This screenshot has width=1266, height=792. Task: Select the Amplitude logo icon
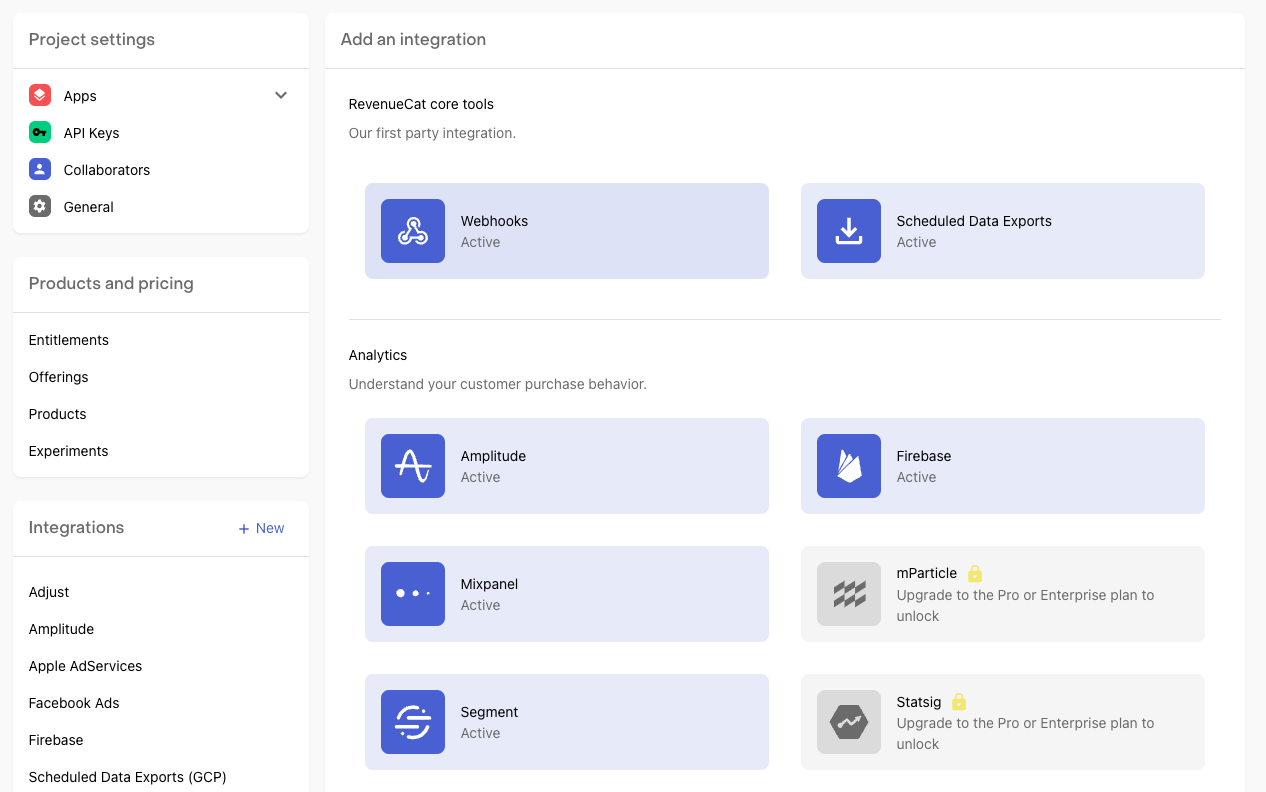tap(413, 466)
